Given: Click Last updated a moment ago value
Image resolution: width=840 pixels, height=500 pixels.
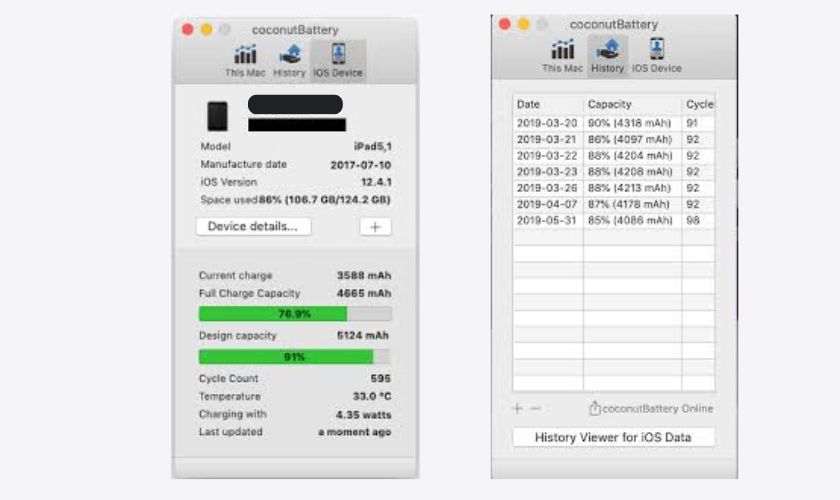Looking at the screenshot, I should point(355,432).
